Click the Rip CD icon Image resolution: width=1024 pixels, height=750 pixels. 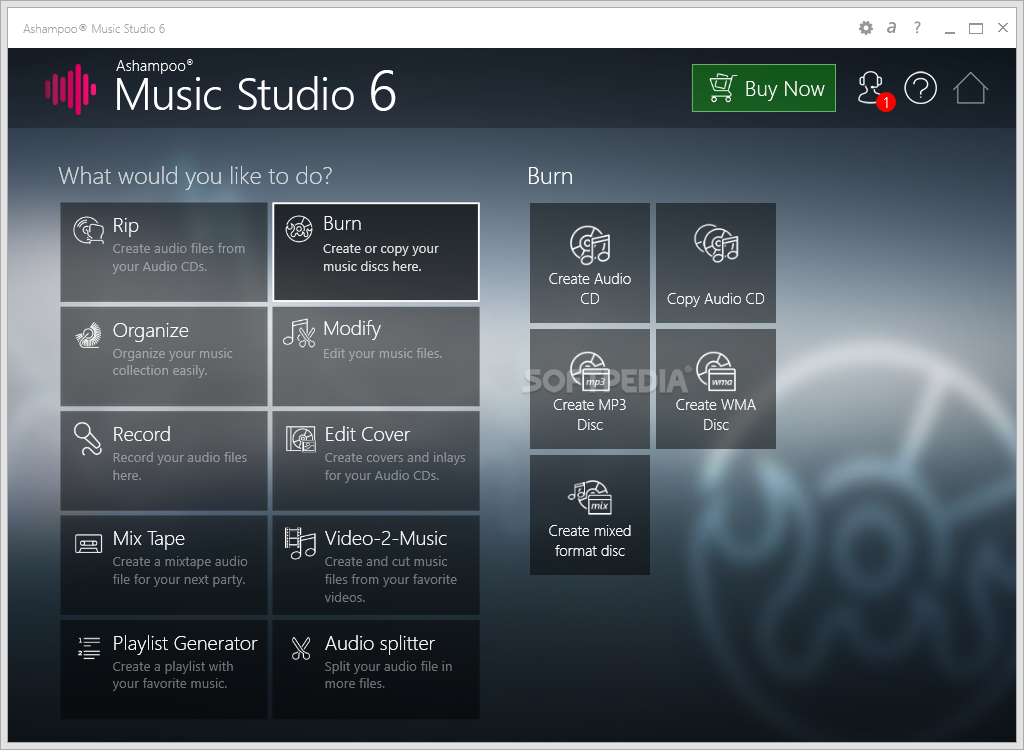(x=89, y=230)
